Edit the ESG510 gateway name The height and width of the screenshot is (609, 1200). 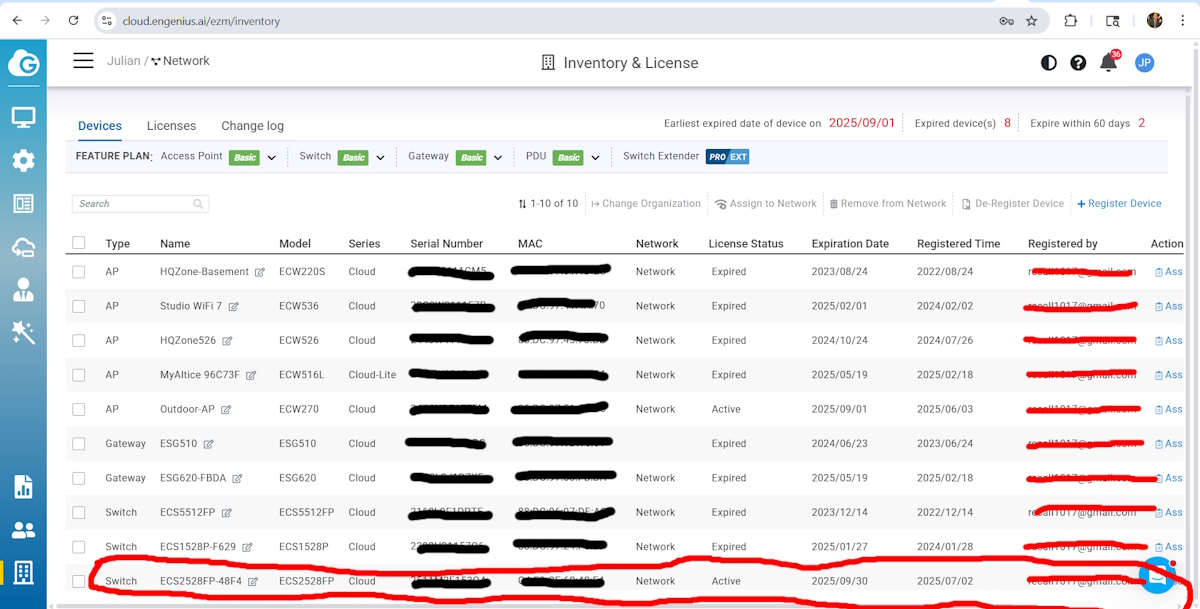[x=209, y=444]
